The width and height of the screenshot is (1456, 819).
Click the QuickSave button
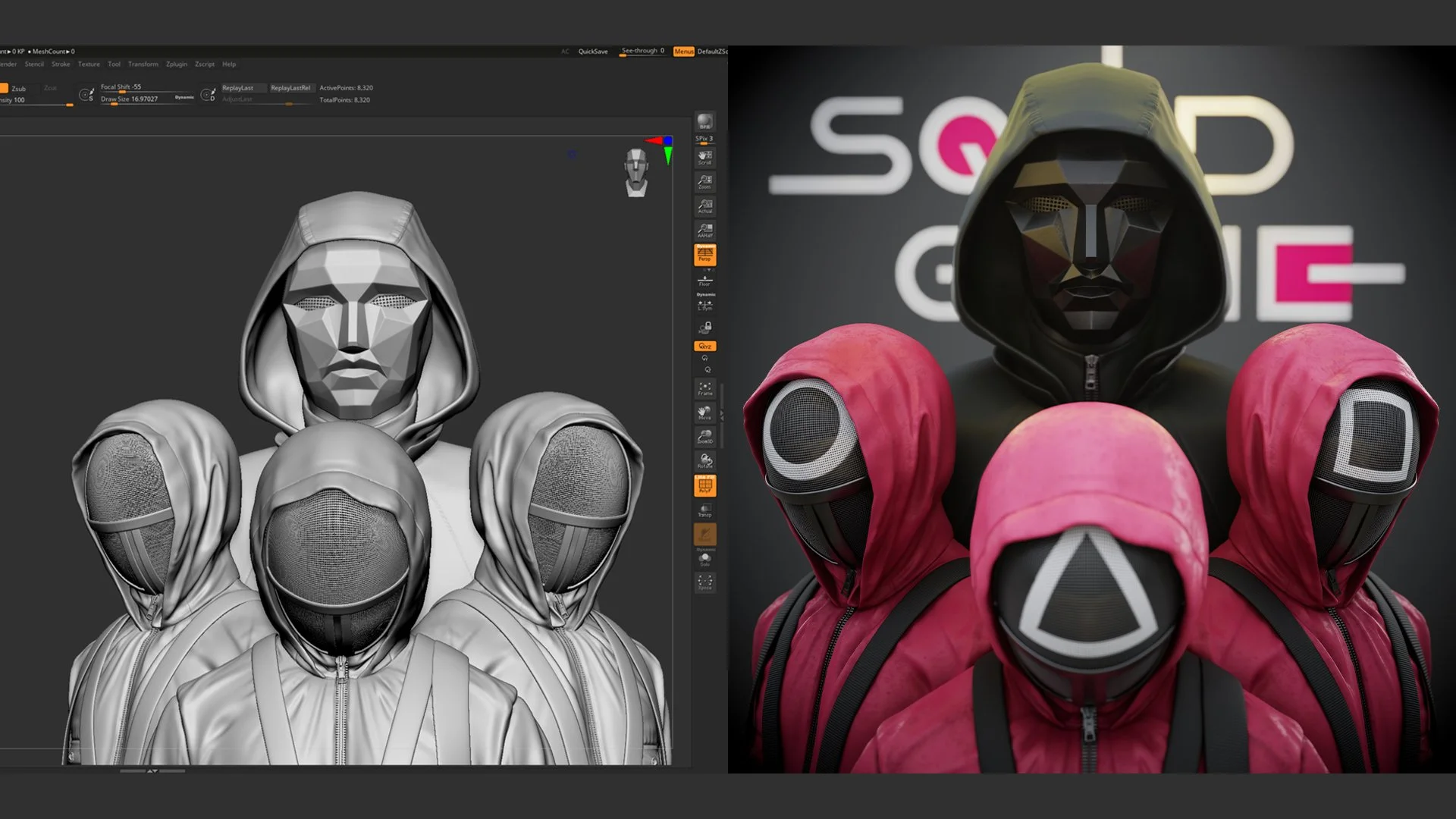[592, 52]
